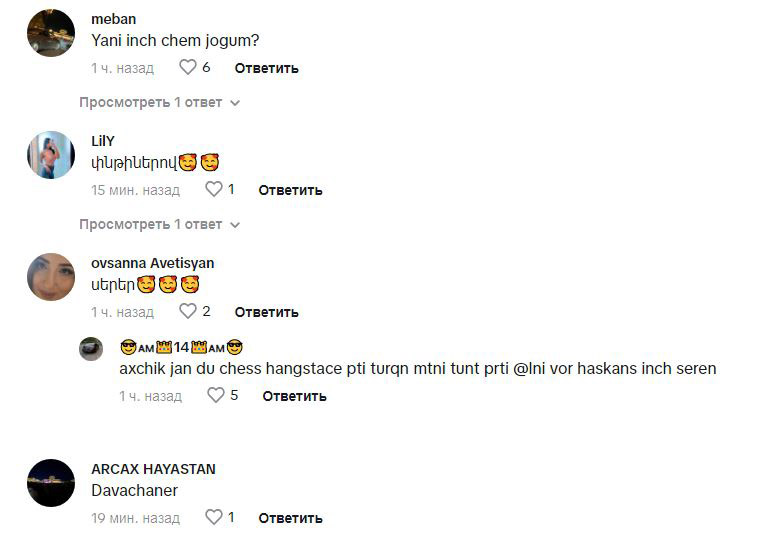The width and height of the screenshot is (780, 543).
Task: Reply to ovsanna Avetisyan via Ответить
Action: pos(267,312)
